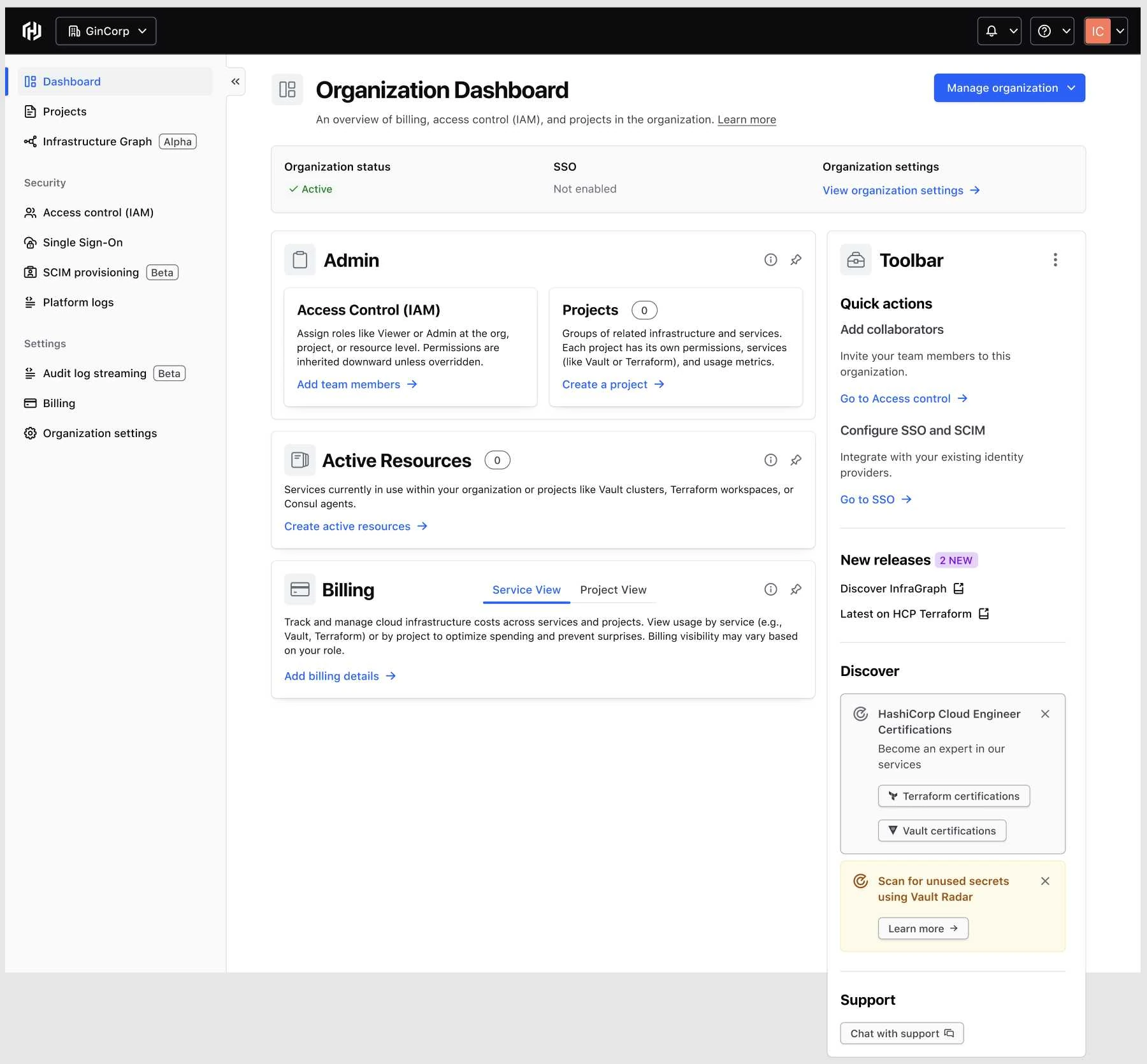Pin the Admin card
The width and height of the screenshot is (1147, 1064).
(796, 260)
